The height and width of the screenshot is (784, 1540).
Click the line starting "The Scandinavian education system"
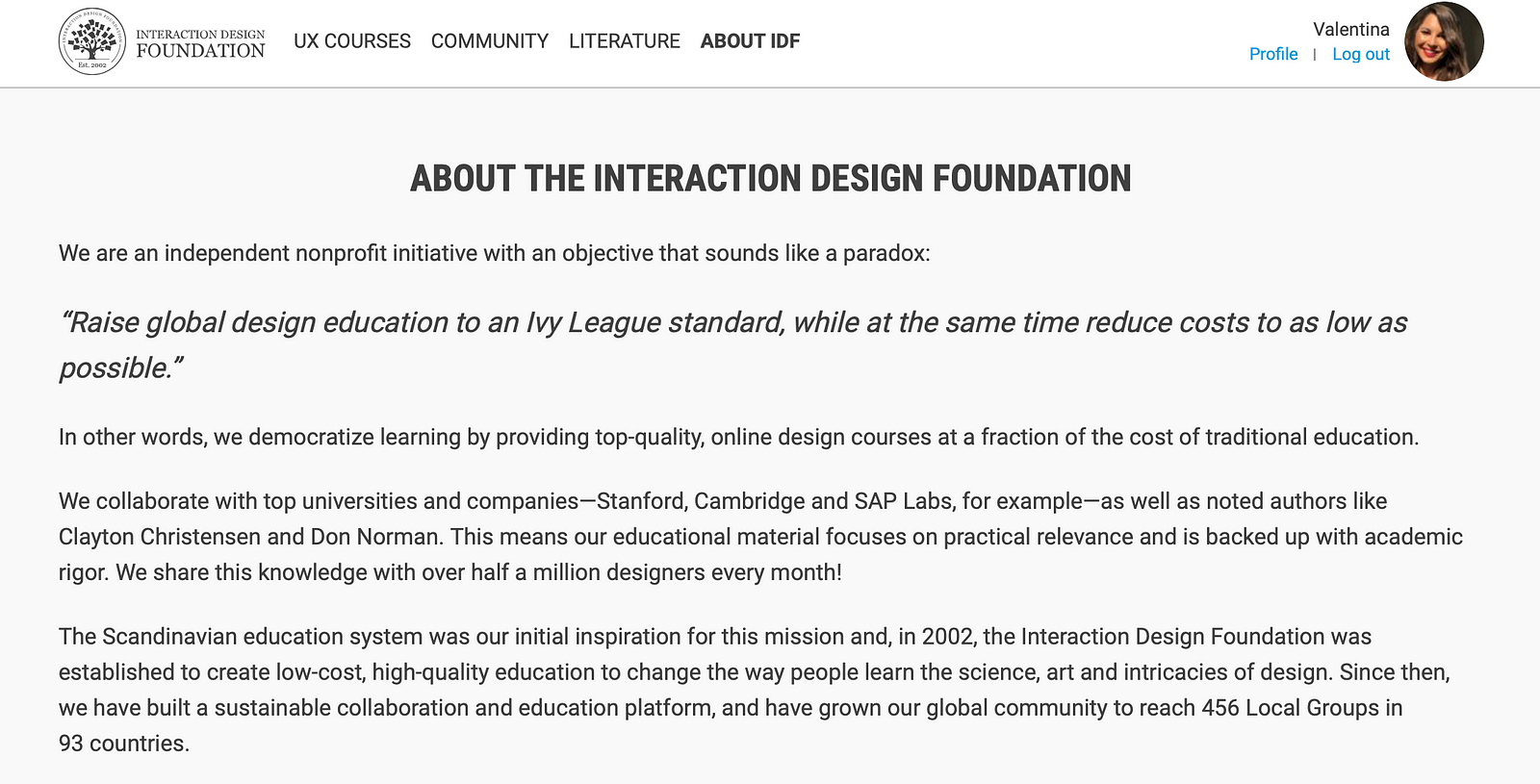(x=715, y=637)
